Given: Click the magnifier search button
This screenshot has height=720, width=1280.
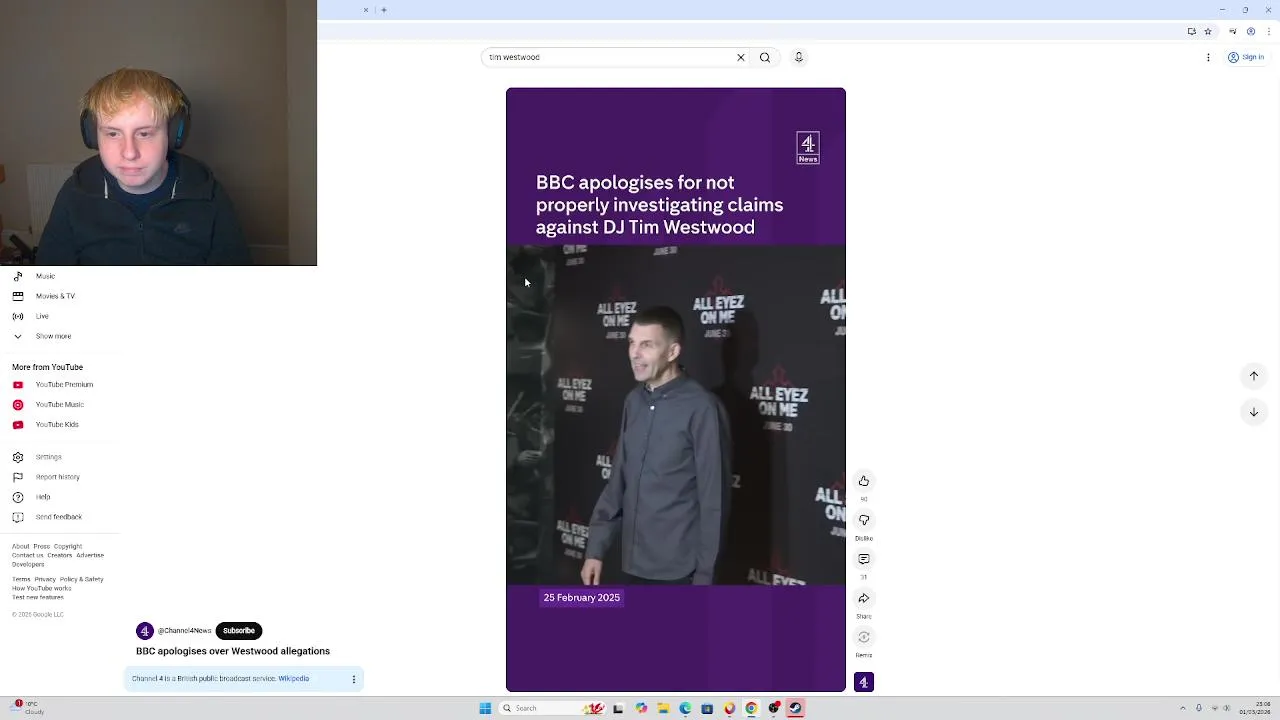Looking at the screenshot, I should point(765,57).
